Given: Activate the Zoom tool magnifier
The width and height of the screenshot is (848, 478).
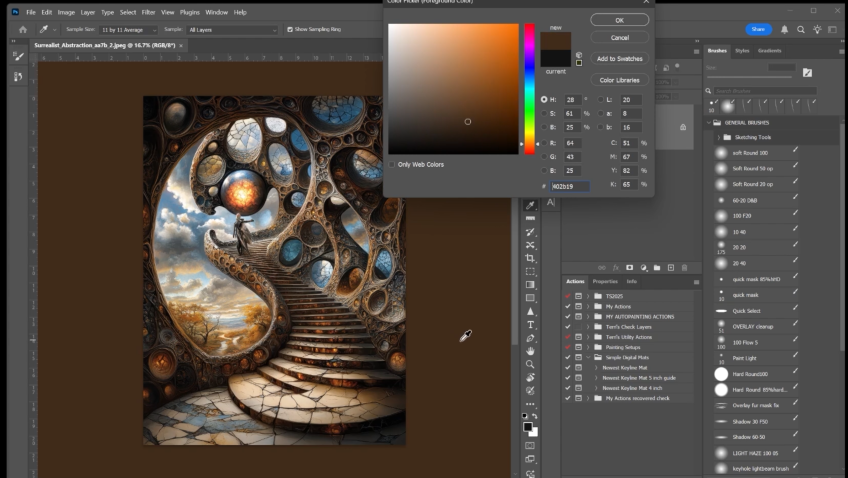Looking at the screenshot, I should [530, 364].
